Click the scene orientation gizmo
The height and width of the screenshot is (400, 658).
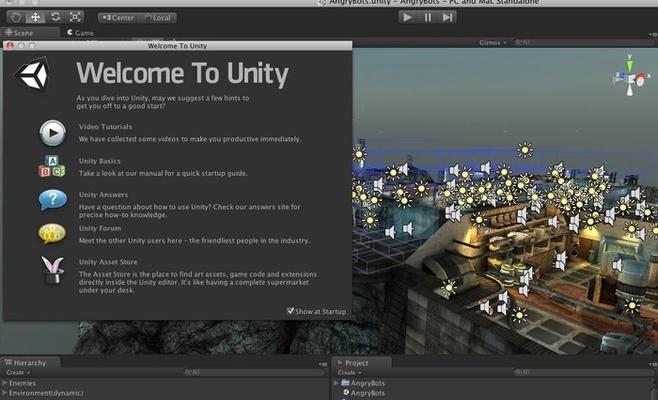tap(630, 76)
